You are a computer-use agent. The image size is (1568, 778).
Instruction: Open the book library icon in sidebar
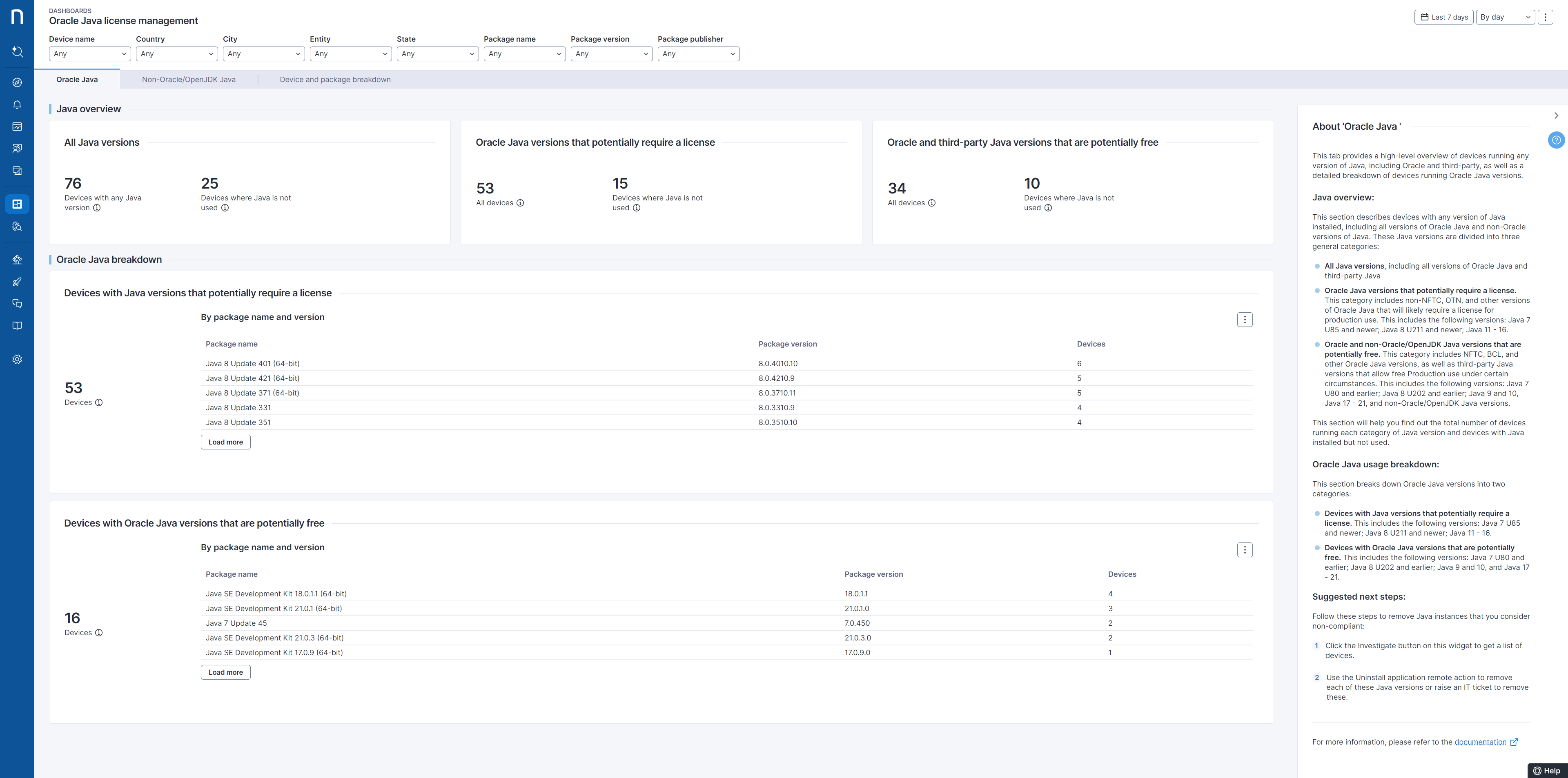click(17, 325)
